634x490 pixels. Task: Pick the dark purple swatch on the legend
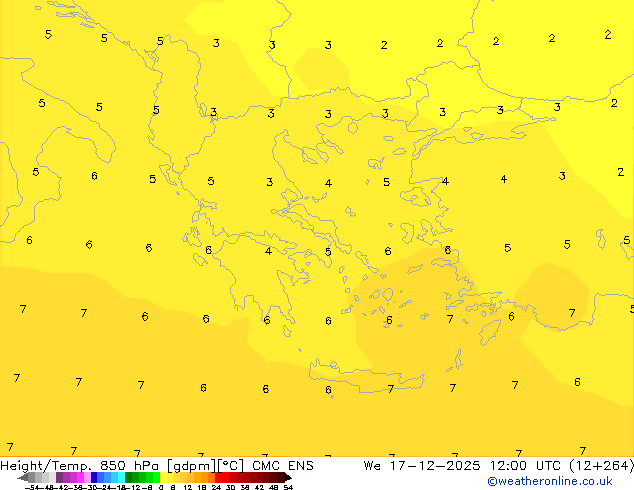59,477
